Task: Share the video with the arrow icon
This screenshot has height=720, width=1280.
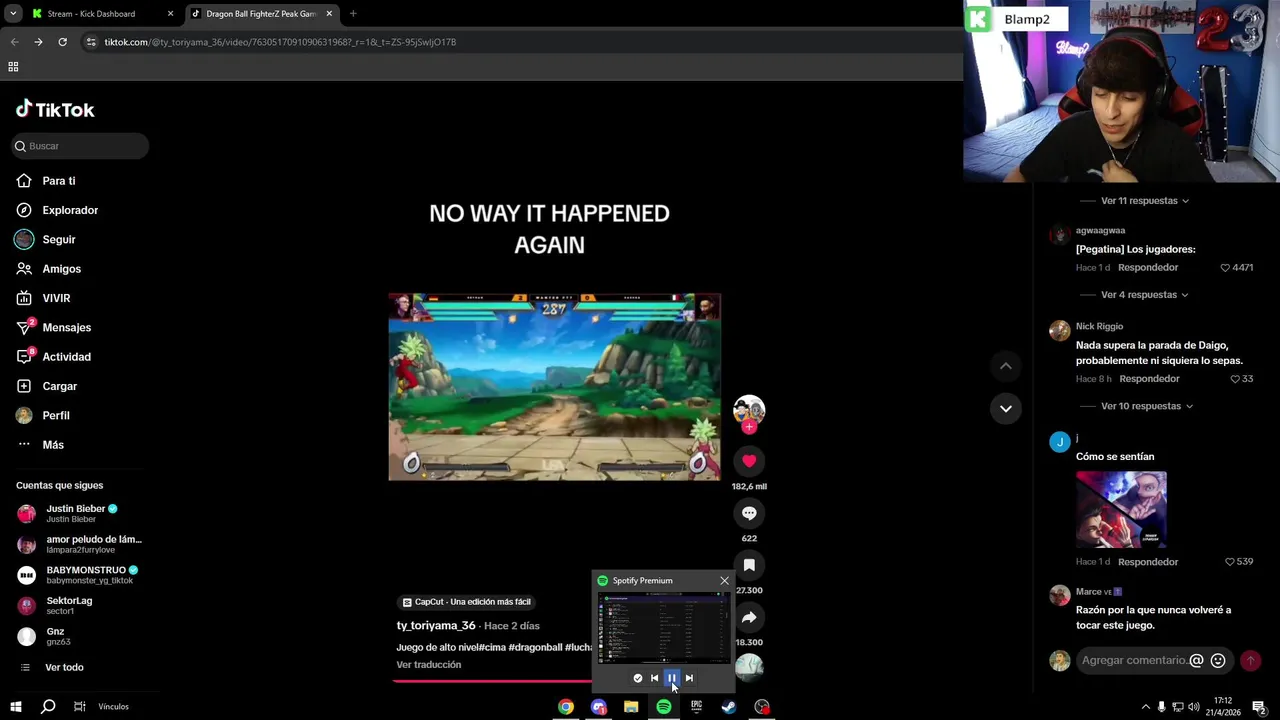Action: [749, 617]
